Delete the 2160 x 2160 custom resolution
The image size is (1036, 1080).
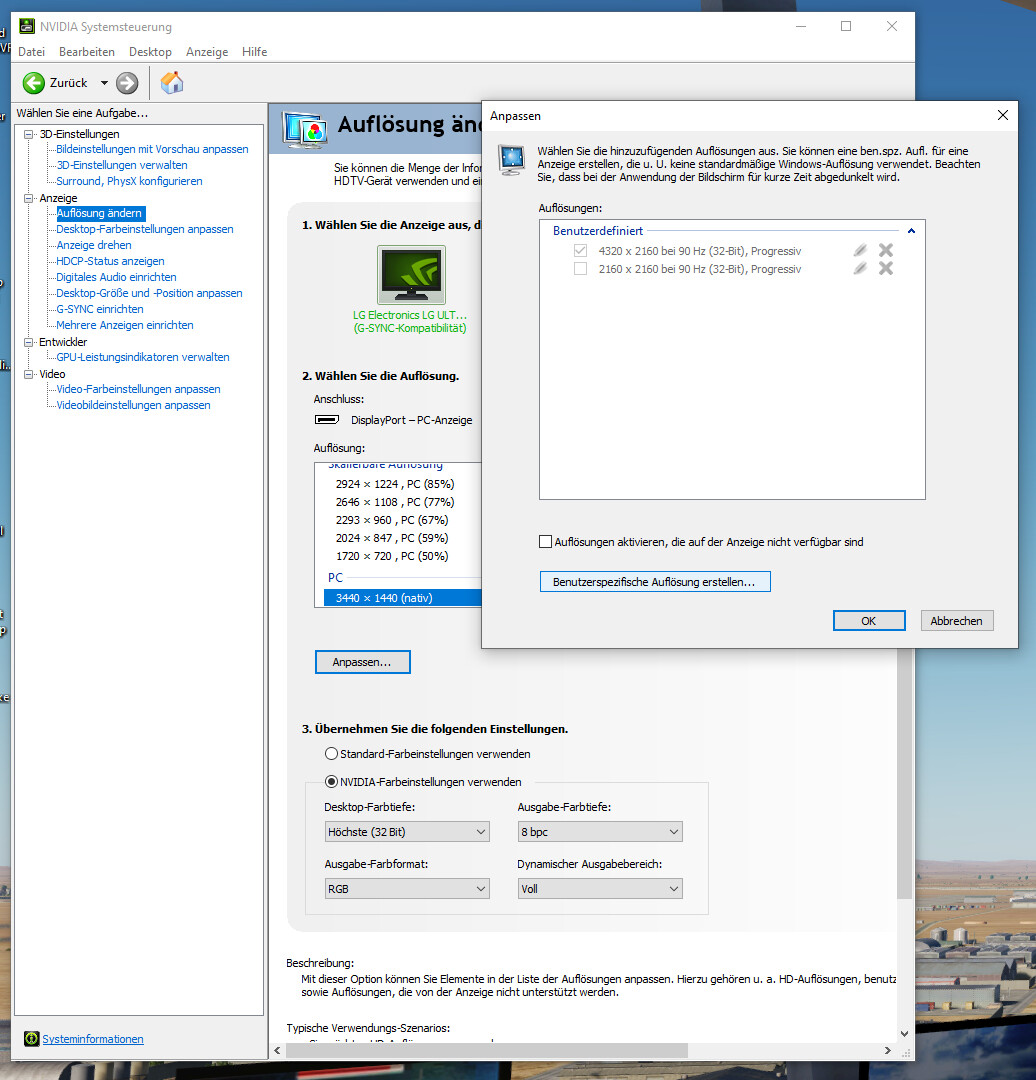pos(886,269)
